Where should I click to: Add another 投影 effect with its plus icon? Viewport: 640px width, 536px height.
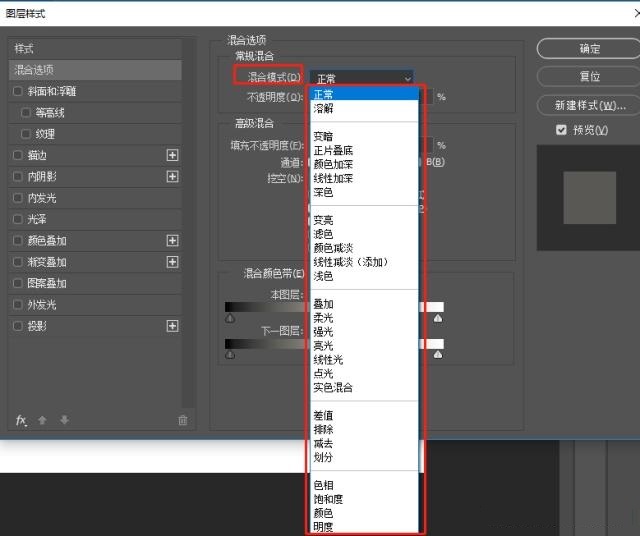(x=172, y=326)
